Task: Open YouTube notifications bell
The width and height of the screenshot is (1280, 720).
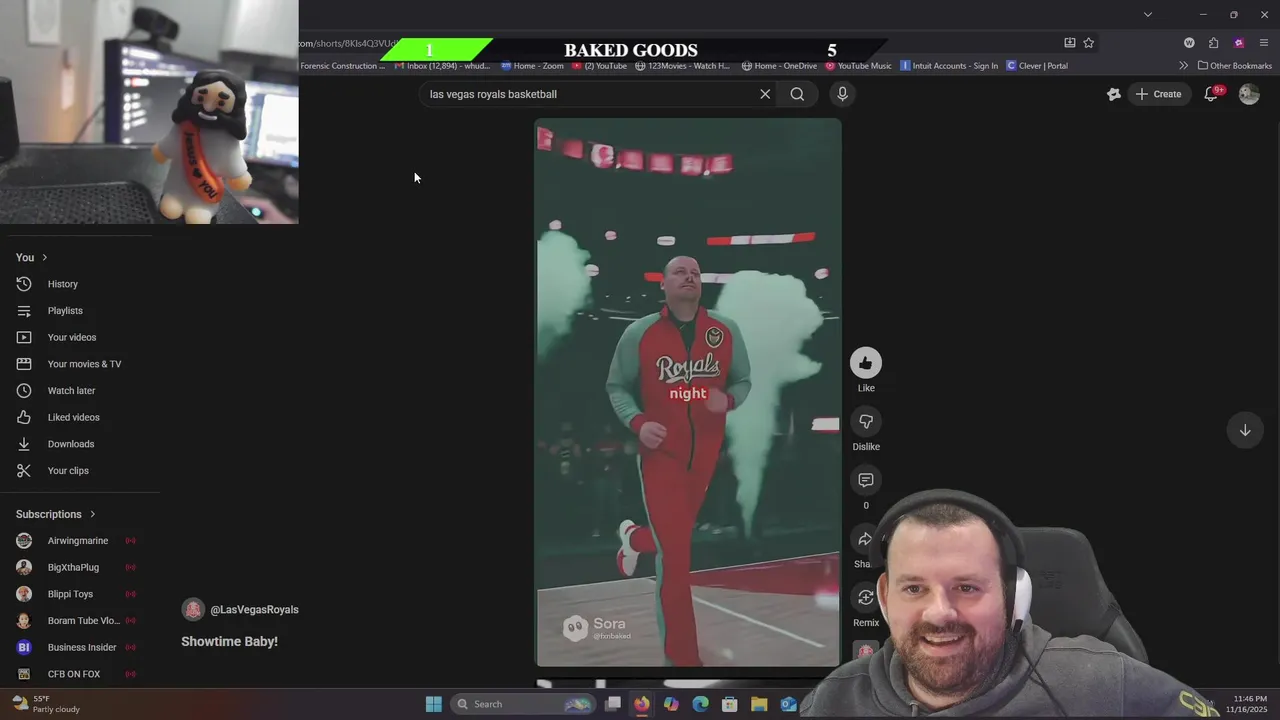Action: coord(1211,94)
